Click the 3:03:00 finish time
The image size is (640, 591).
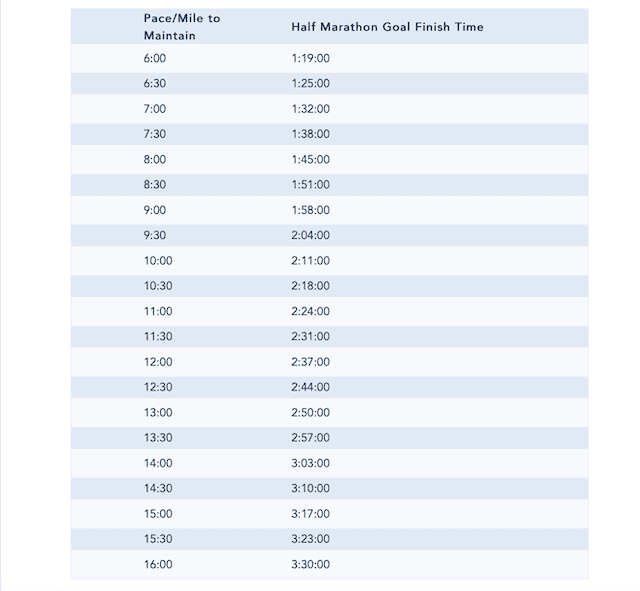point(311,463)
